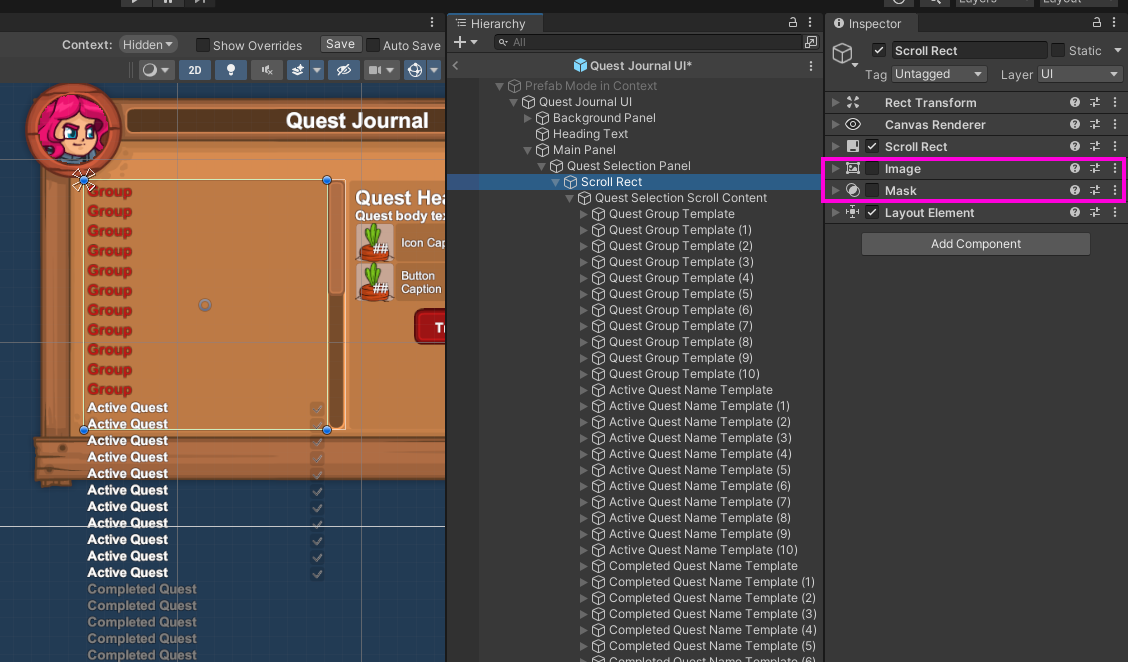1128x662 pixels.
Task: Open help for Rect Transform component
Action: [1075, 102]
